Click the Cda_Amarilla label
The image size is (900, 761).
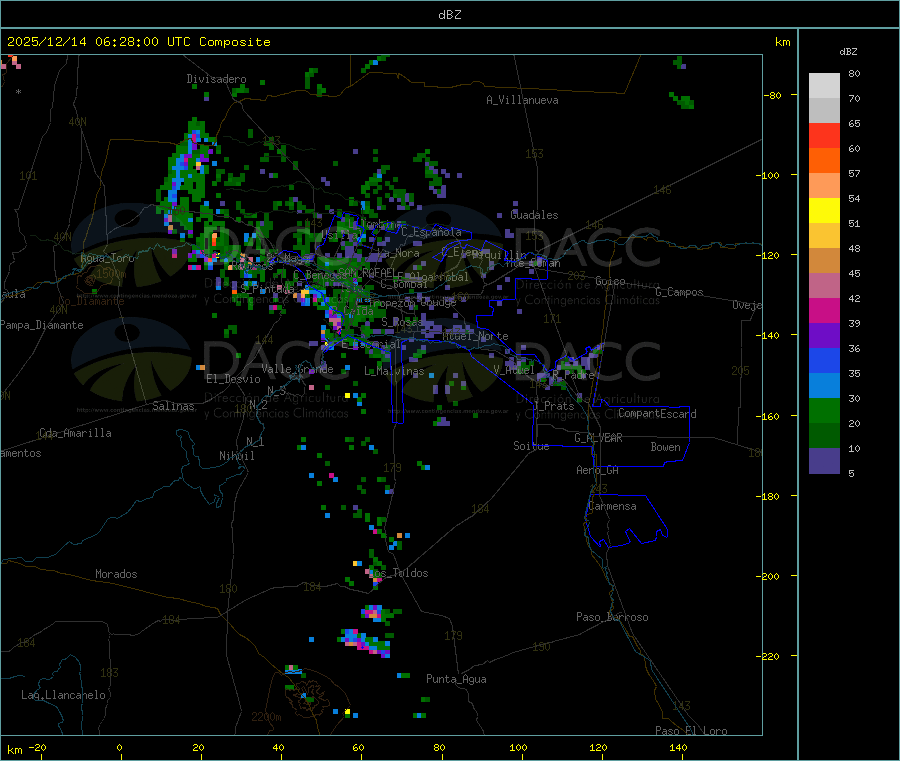[75, 433]
